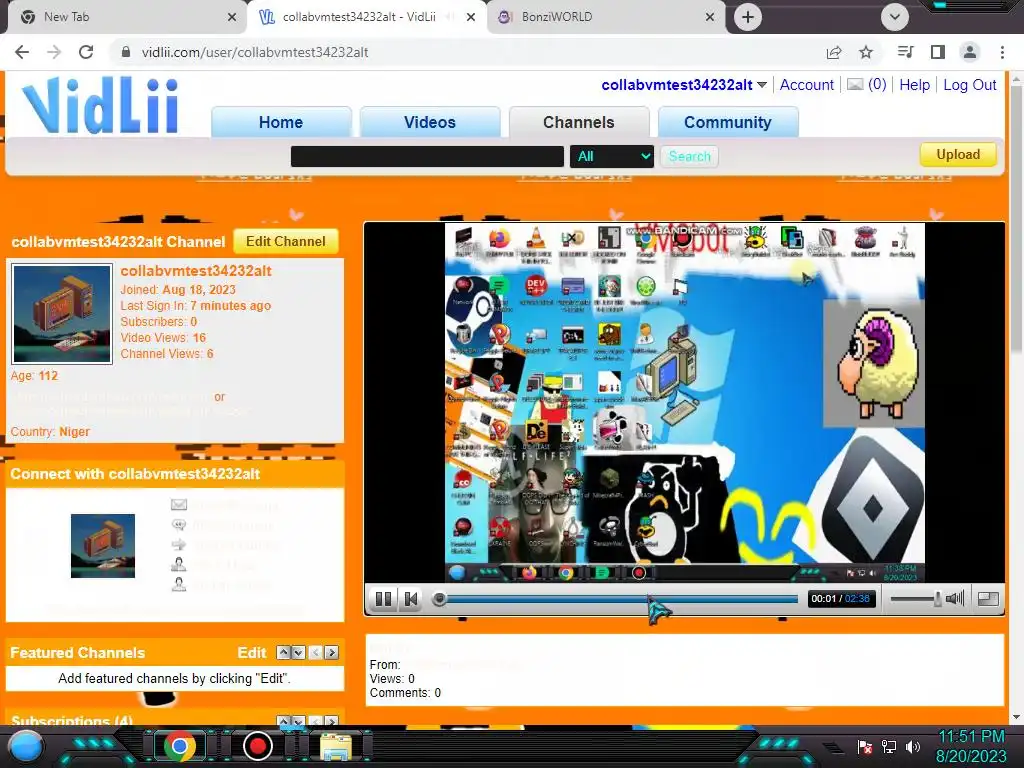
Task: Adjust the player volume slider
Action: point(916,598)
